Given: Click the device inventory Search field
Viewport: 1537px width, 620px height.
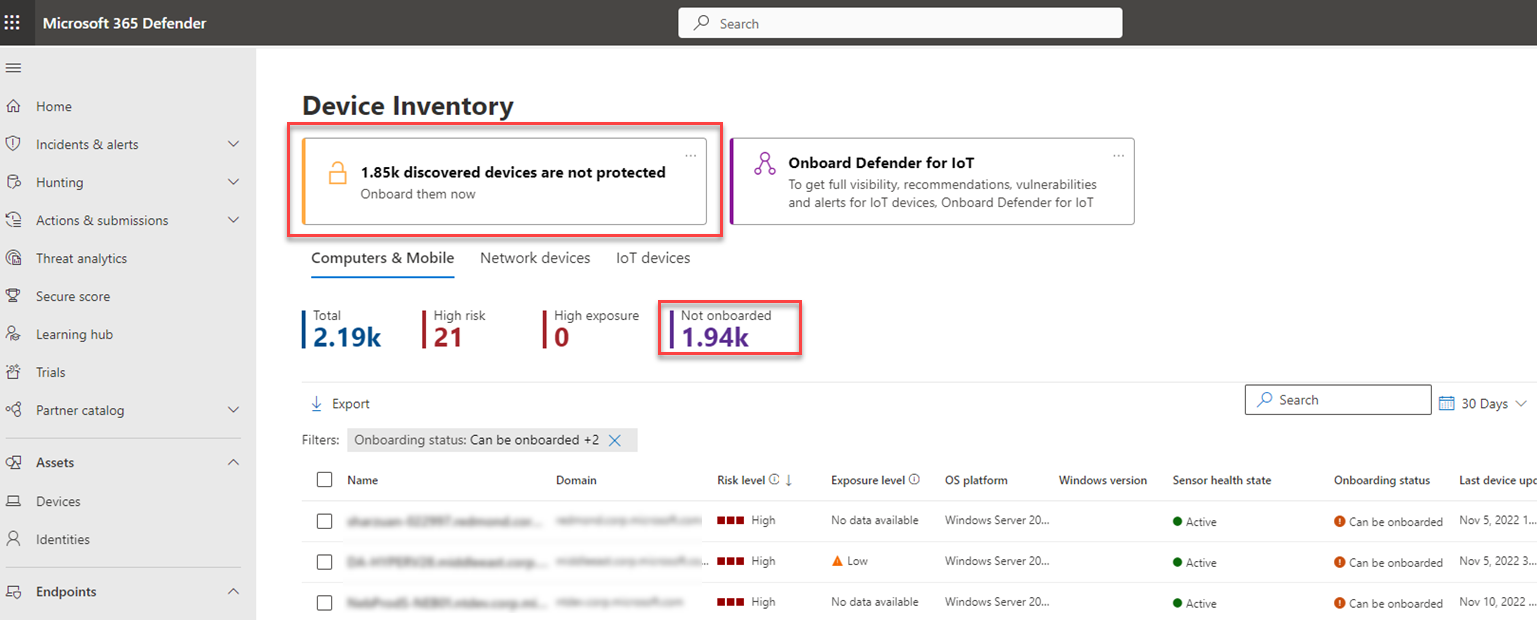Looking at the screenshot, I should click(x=1338, y=400).
